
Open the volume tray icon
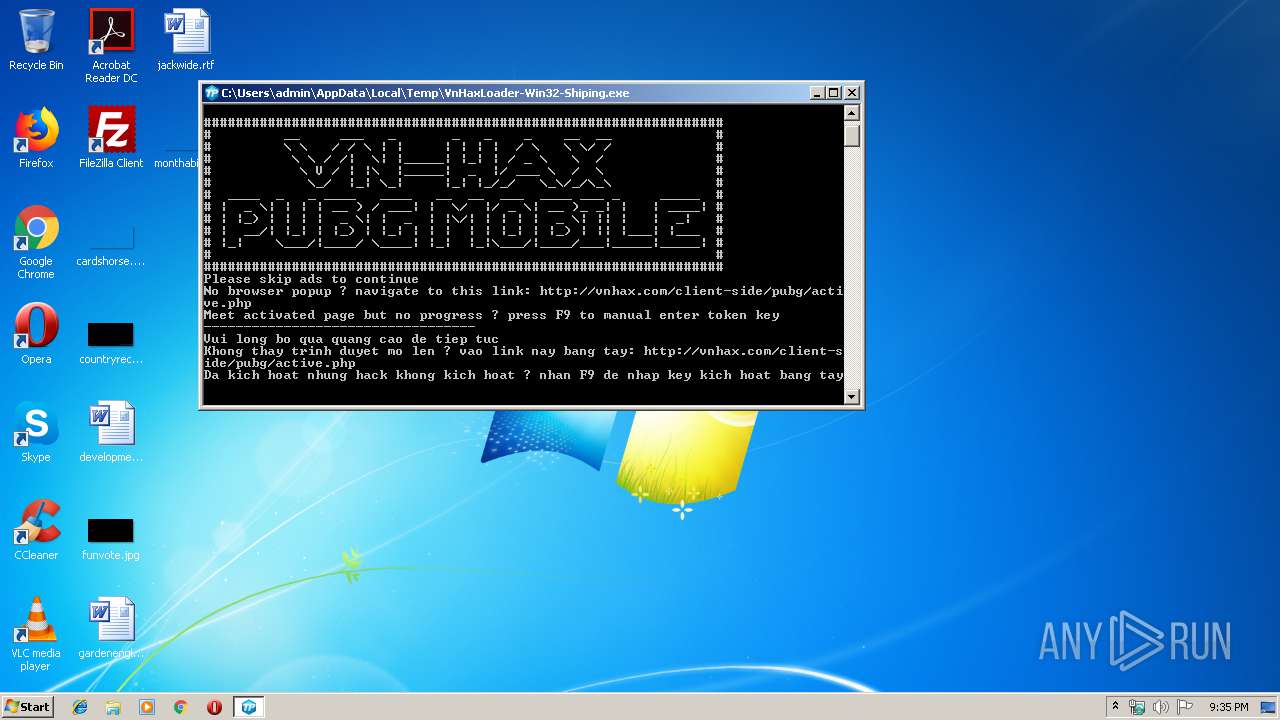pyautogui.click(x=1160, y=707)
